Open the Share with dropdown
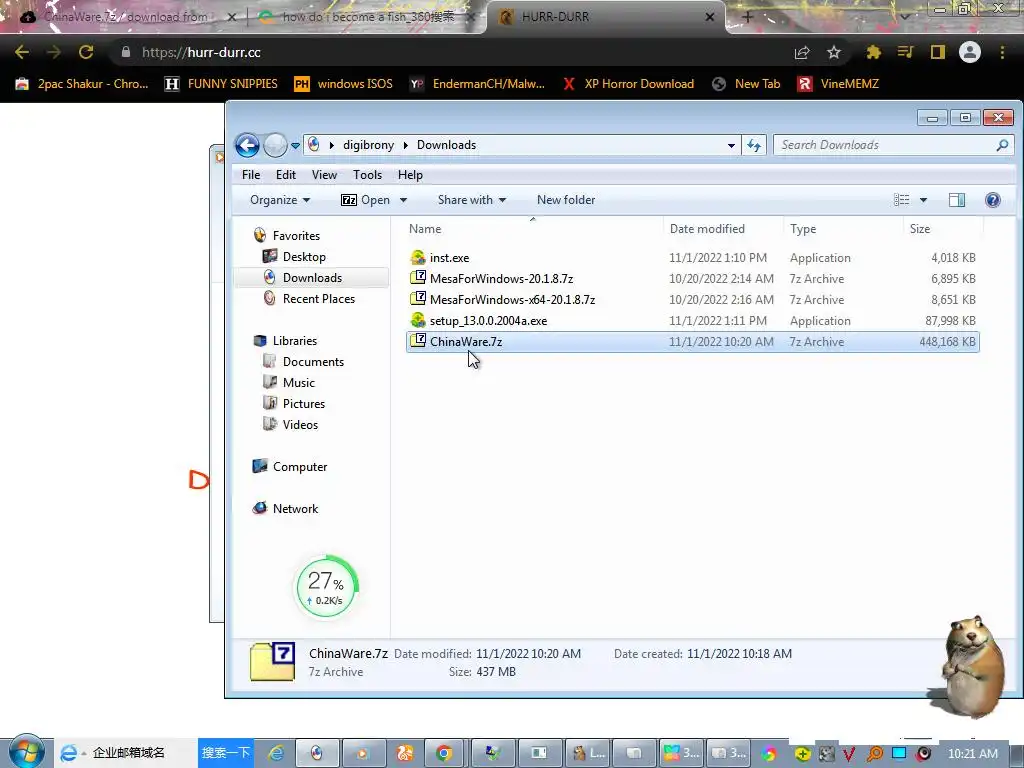1024x768 pixels. click(x=472, y=200)
